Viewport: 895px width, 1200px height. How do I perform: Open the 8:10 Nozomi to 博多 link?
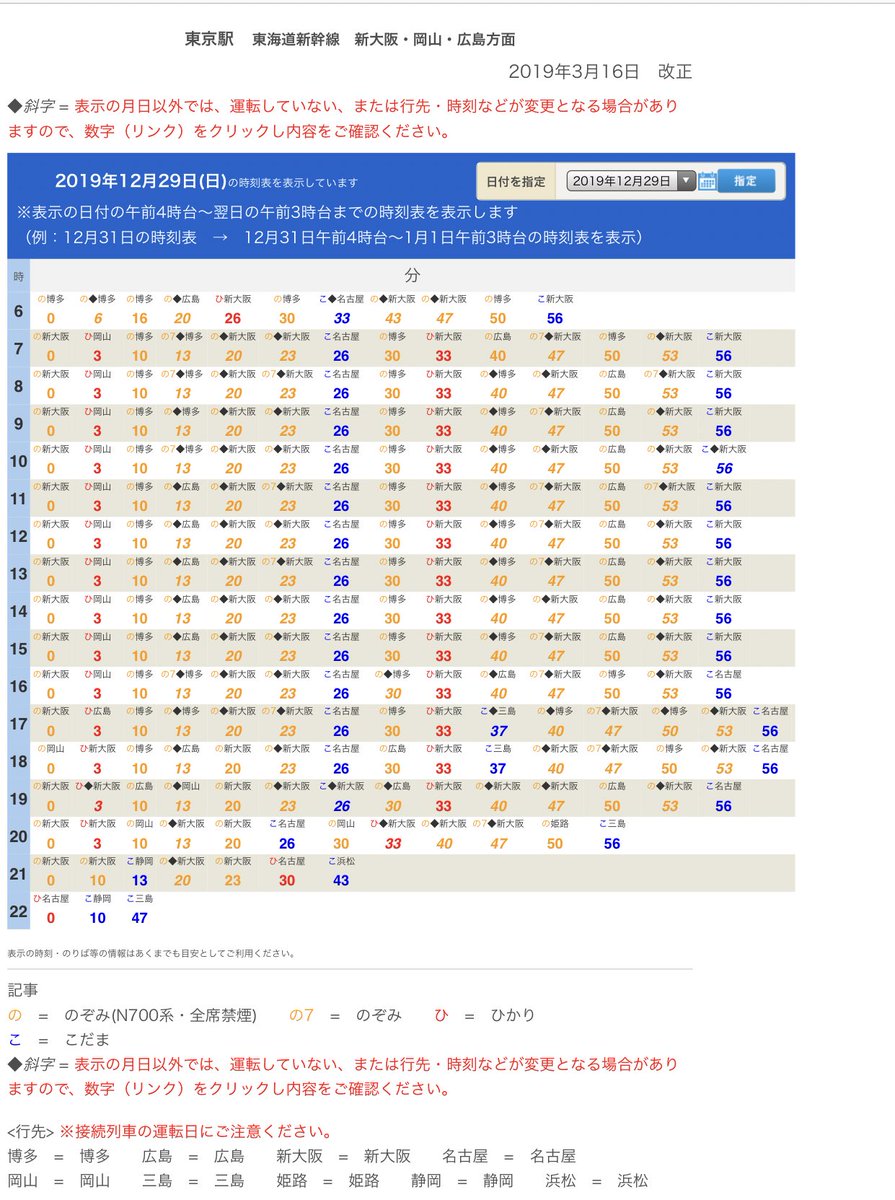click(139, 394)
